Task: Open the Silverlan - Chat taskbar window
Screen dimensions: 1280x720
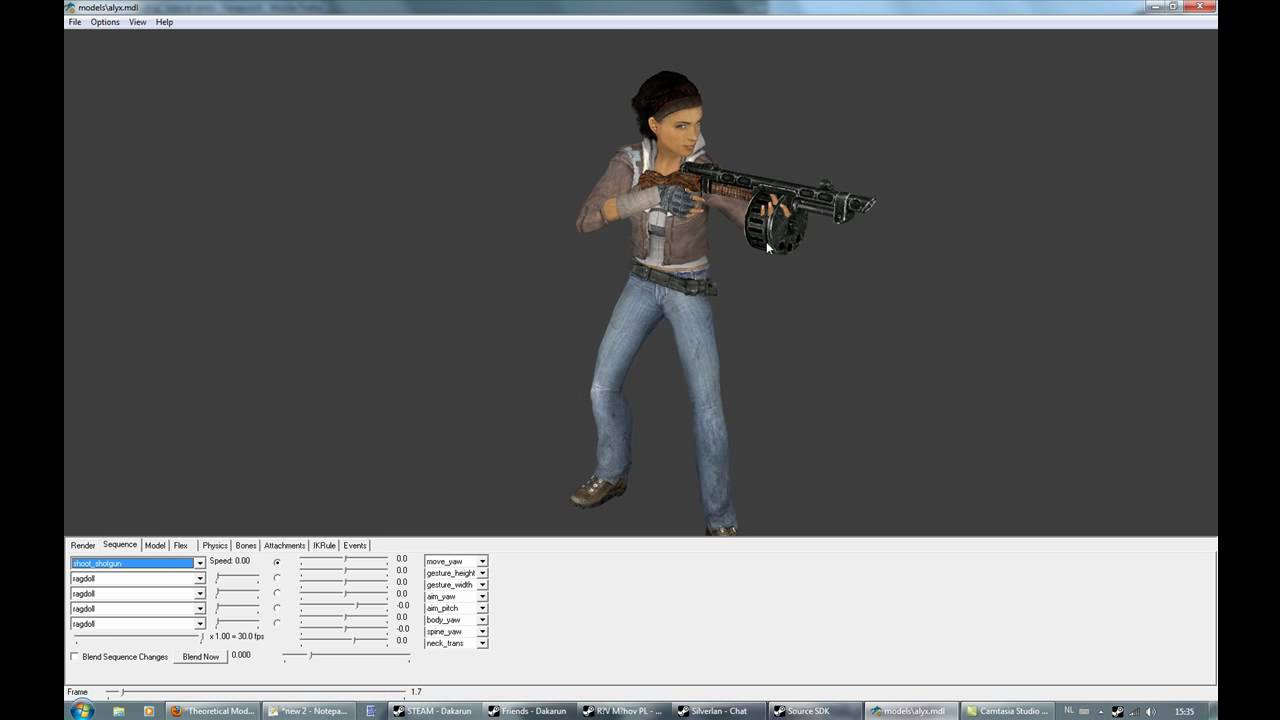Action: click(x=720, y=711)
